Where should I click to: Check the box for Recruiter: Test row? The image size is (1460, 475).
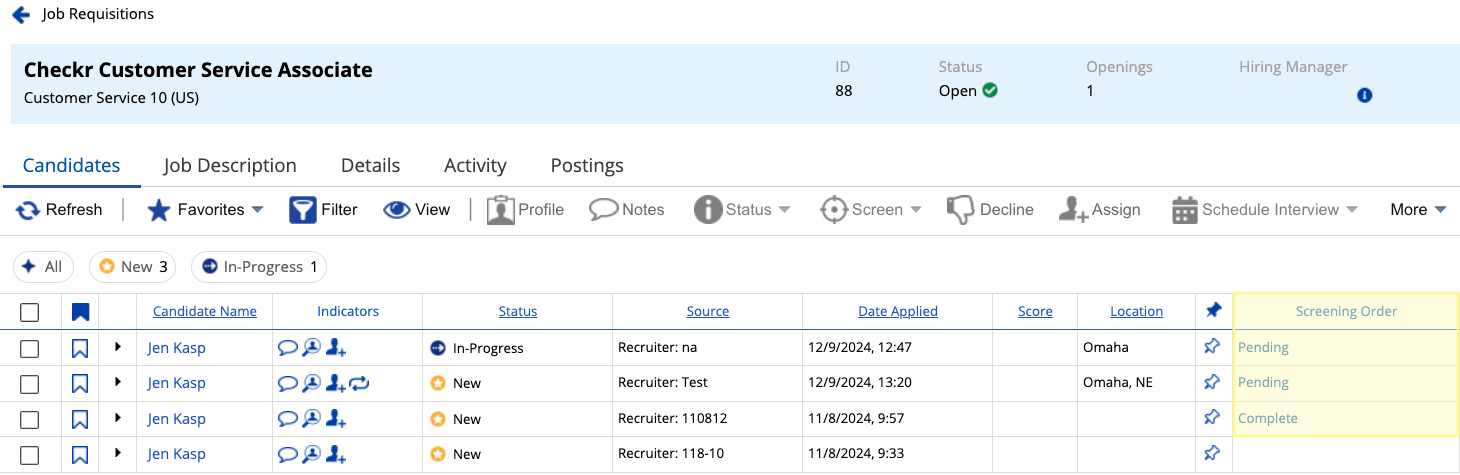click(30, 384)
